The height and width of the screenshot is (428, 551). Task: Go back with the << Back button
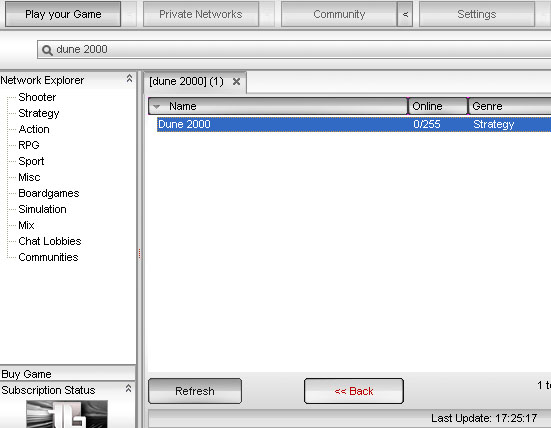[x=354, y=391]
